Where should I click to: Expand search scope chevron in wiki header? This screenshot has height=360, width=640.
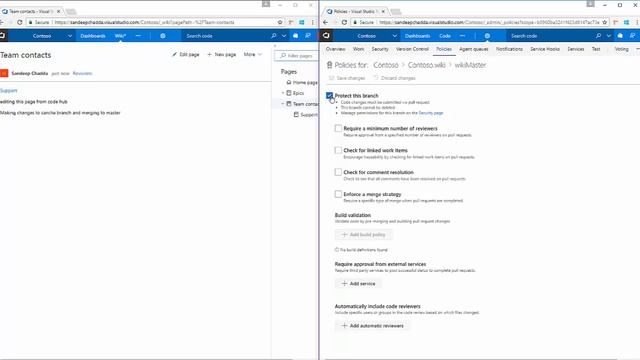[284, 36]
